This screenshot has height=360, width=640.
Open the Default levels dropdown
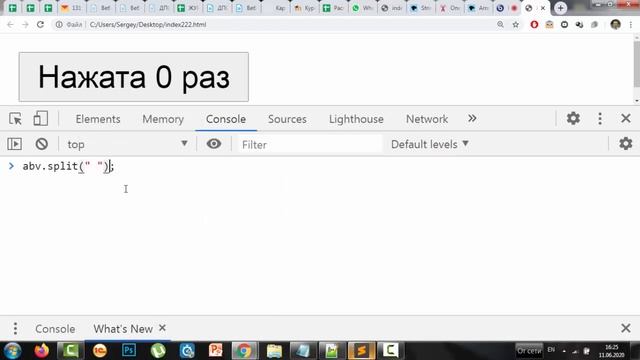pos(430,144)
